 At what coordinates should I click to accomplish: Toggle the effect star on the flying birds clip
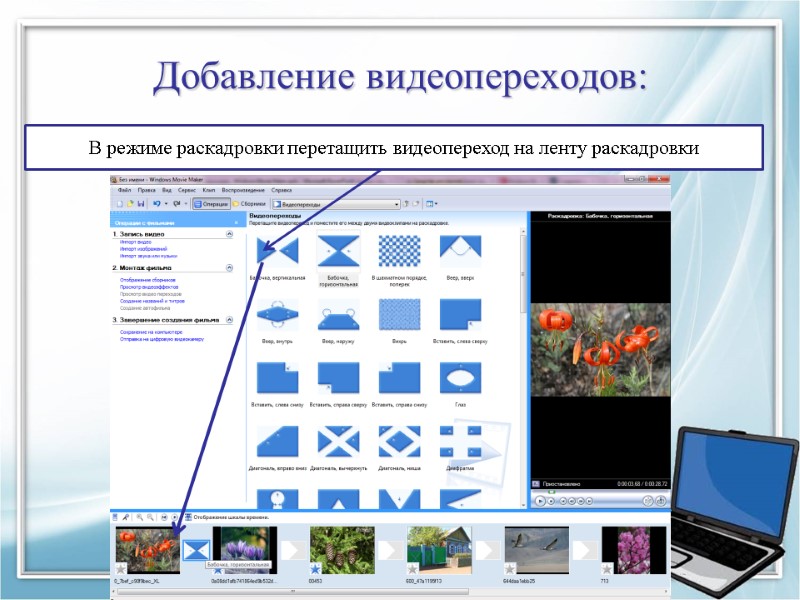[x=510, y=568]
